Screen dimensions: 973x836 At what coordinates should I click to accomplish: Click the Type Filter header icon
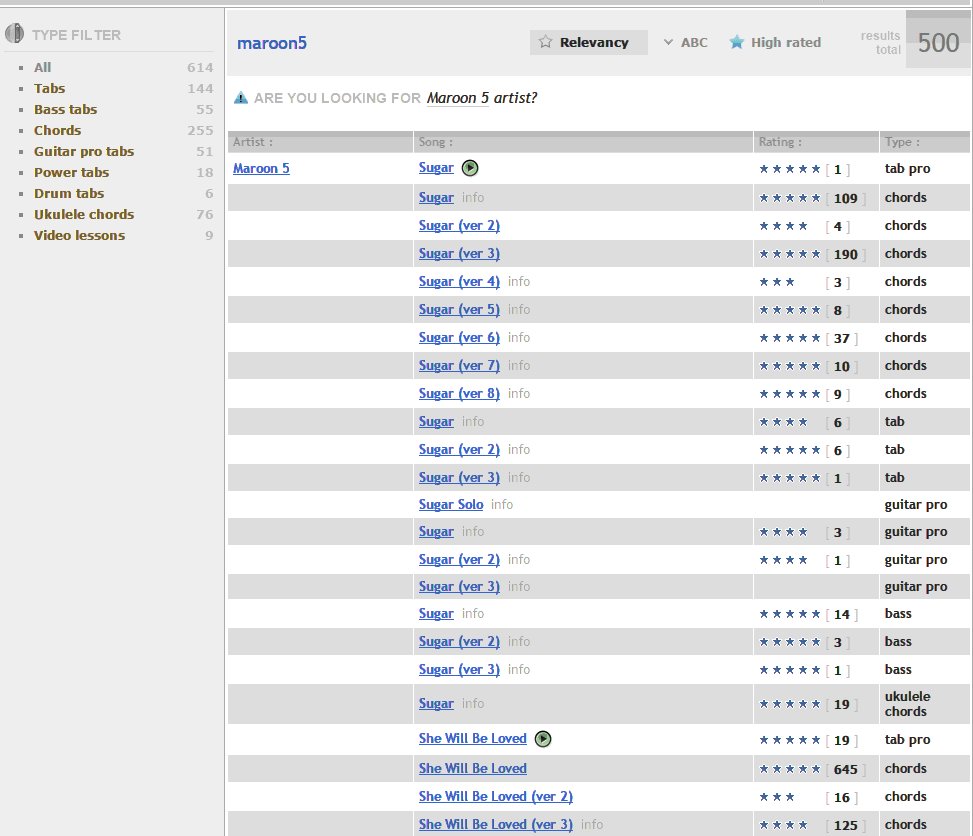15,34
